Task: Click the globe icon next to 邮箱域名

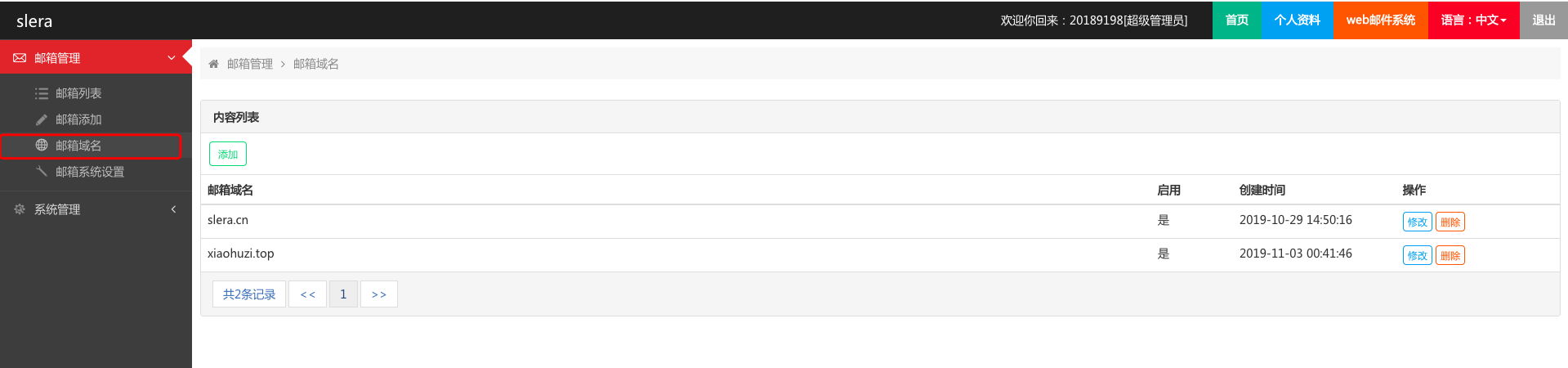Action: point(42,146)
